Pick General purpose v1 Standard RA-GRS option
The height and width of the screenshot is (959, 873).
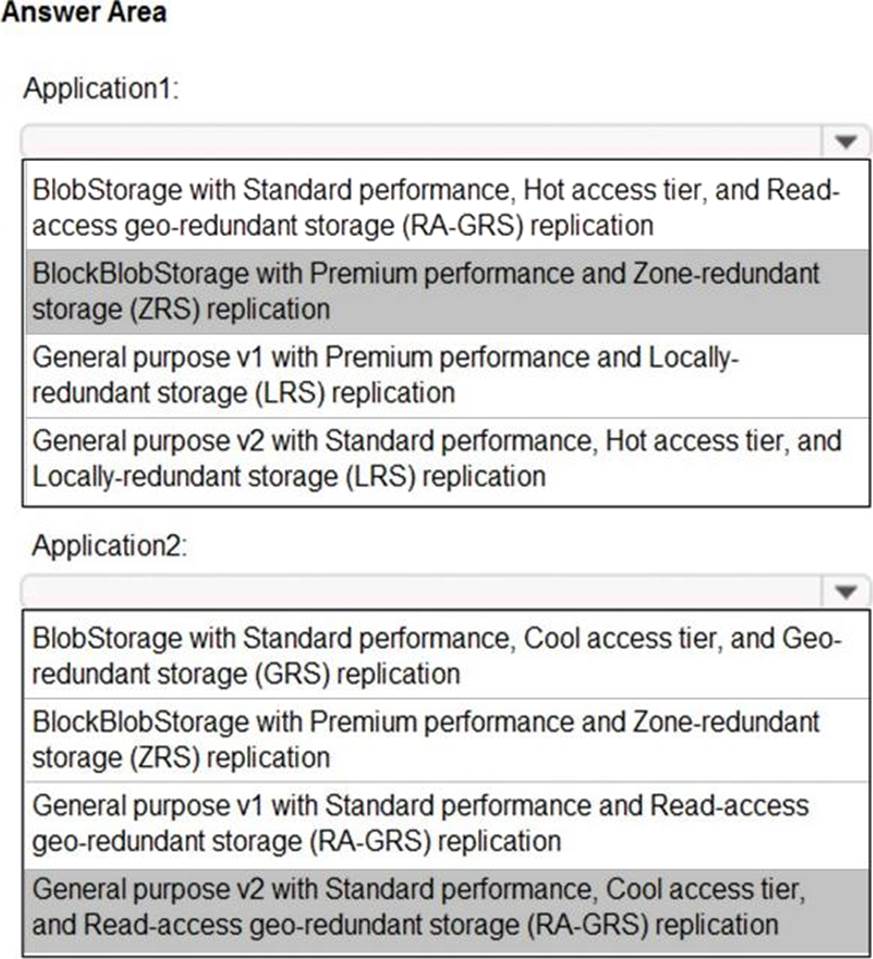(436, 823)
